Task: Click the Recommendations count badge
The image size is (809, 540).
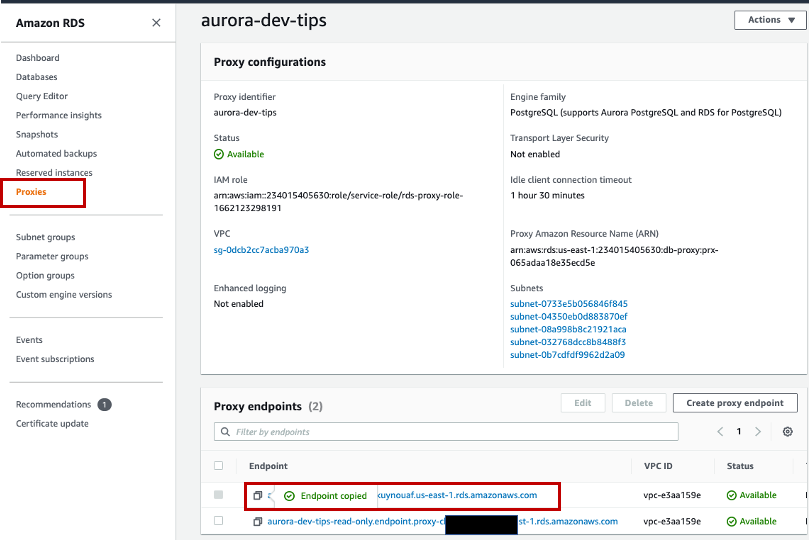Action: coord(105,404)
